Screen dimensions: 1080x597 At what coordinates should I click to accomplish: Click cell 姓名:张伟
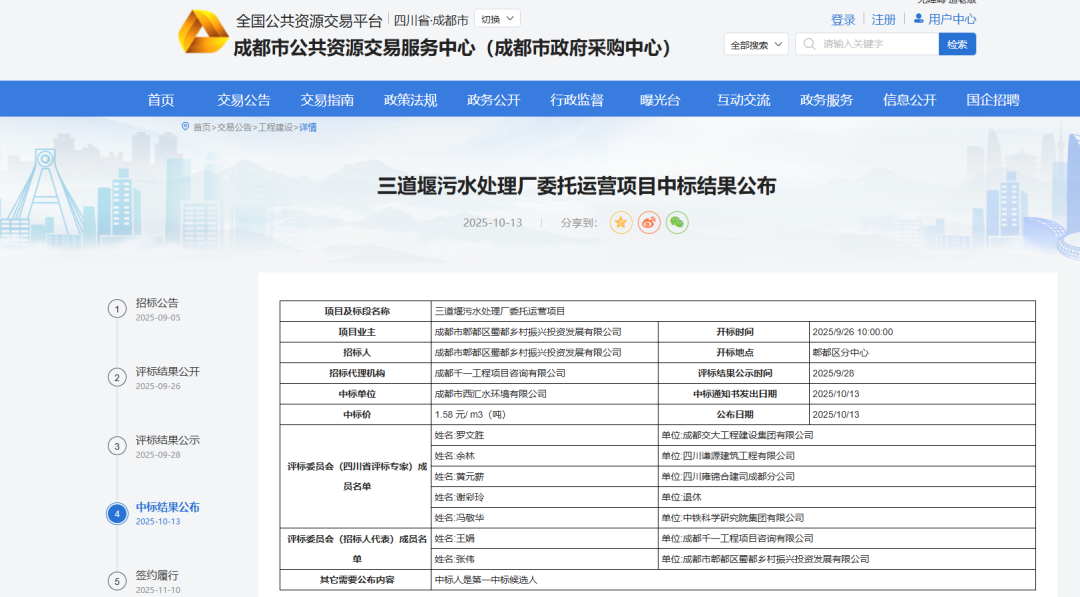pos(544,559)
